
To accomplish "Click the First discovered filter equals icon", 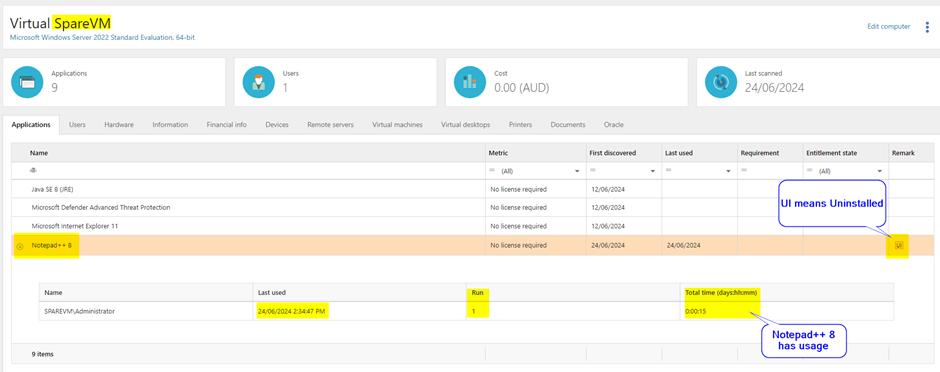I will (592, 171).
